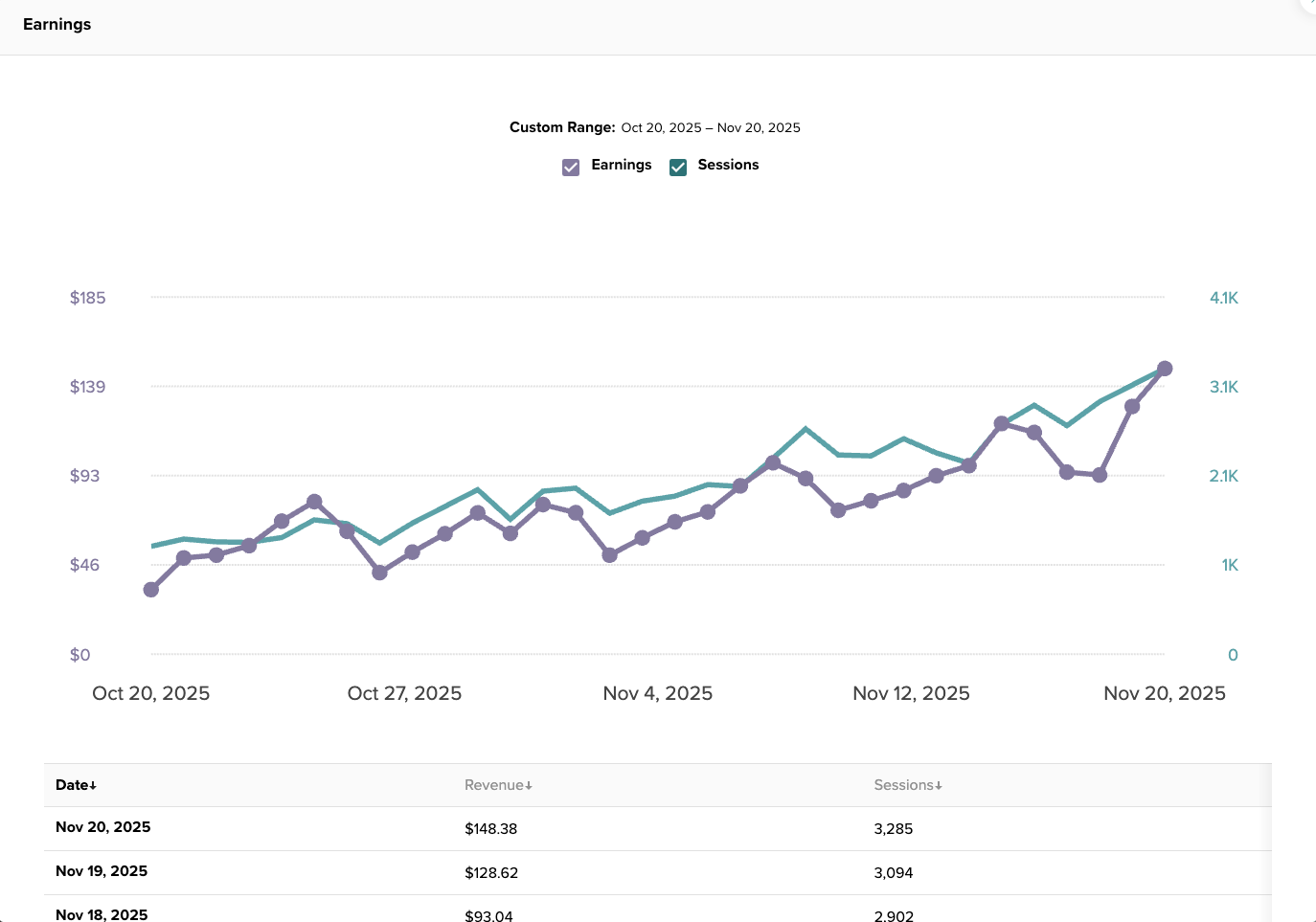Click final earnings data point on Nov 20
Viewport: 1316px width, 922px height.
coord(1165,369)
